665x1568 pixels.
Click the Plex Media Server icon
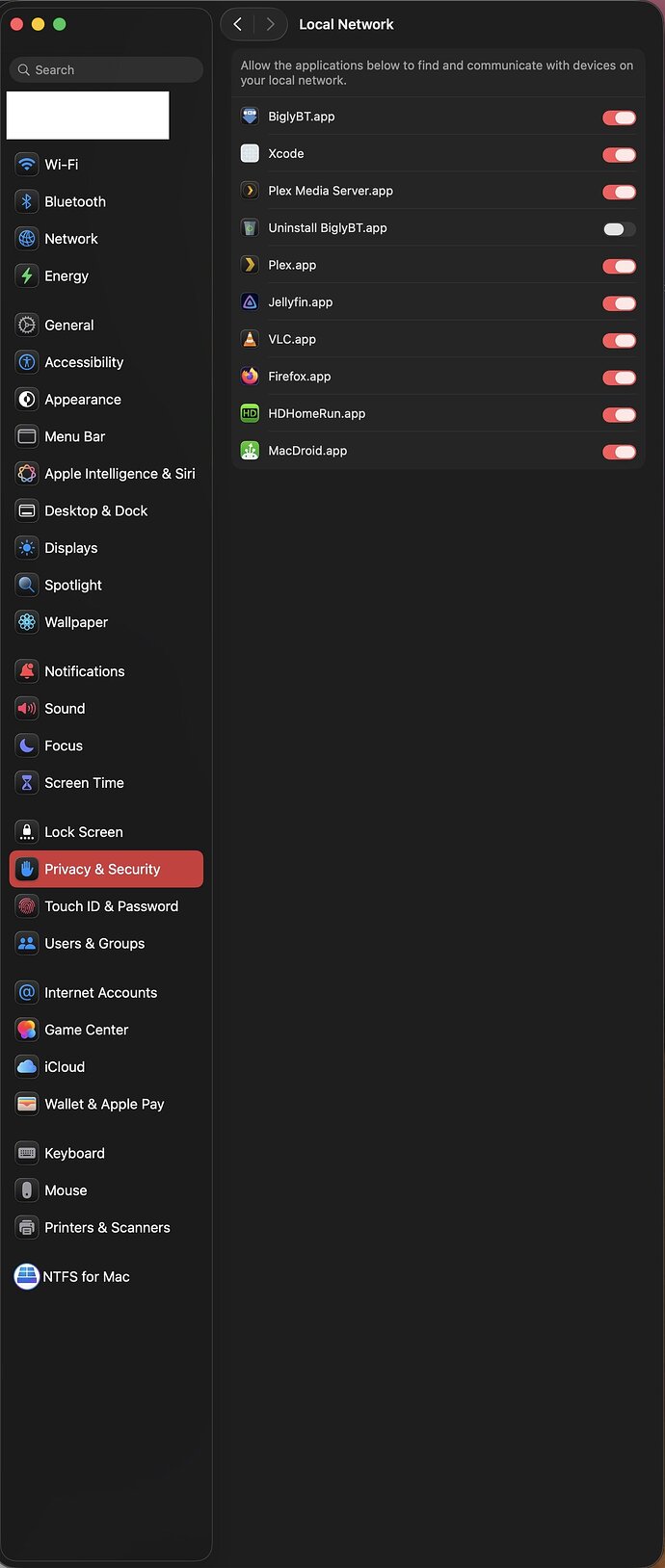click(x=250, y=191)
